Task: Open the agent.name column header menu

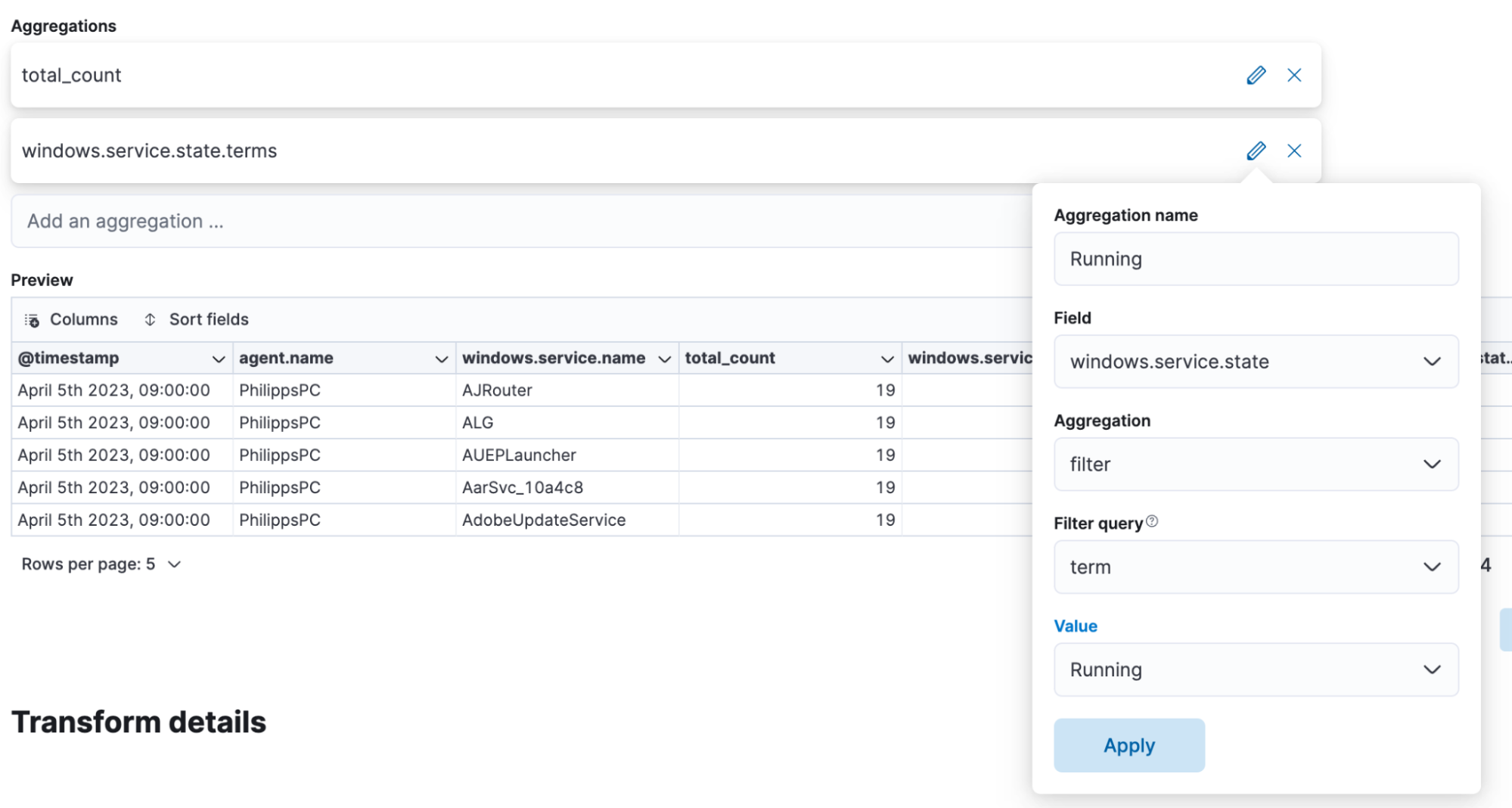Action: pos(442,359)
